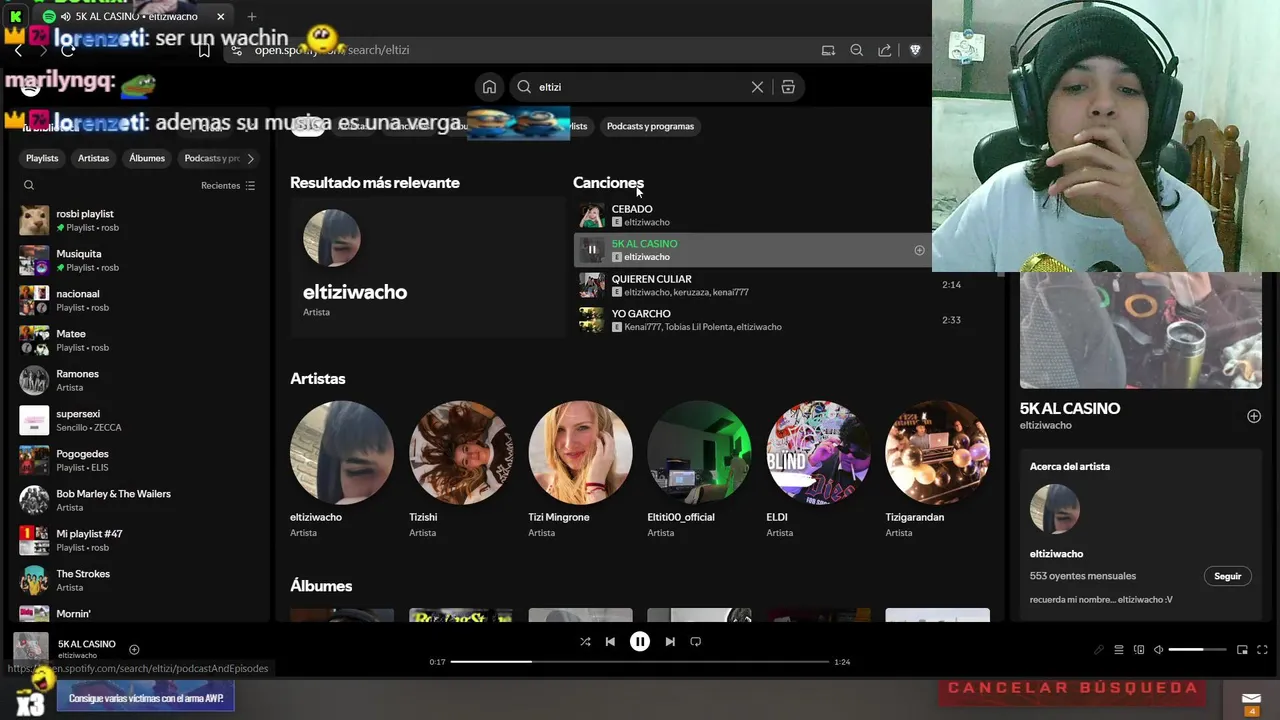Open the supersexi single
The height and width of the screenshot is (720, 1280).
[137, 420]
